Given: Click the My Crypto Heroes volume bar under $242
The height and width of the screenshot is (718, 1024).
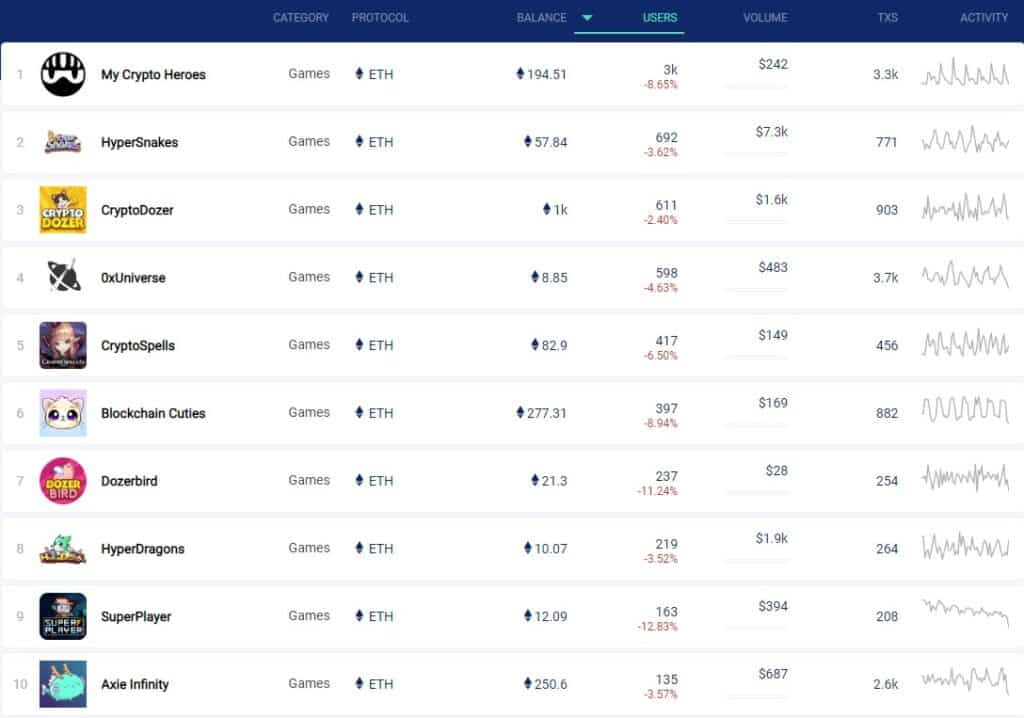Looking at the screenshot, I should point(757,86).
